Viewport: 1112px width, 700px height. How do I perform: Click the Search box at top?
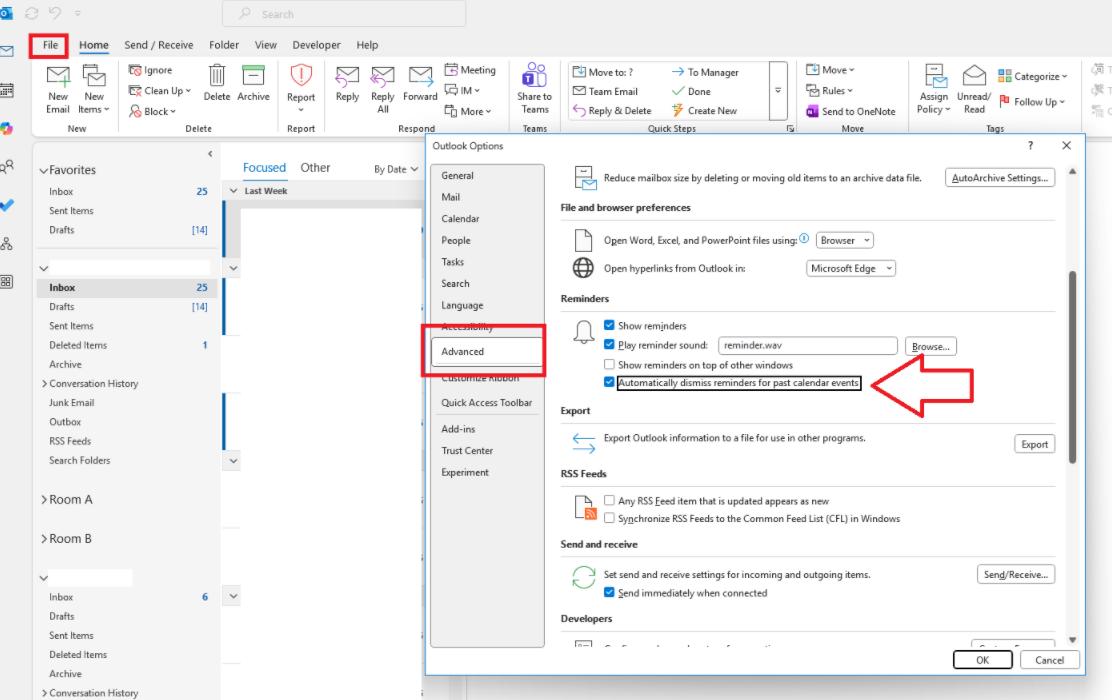coord(344,13)
